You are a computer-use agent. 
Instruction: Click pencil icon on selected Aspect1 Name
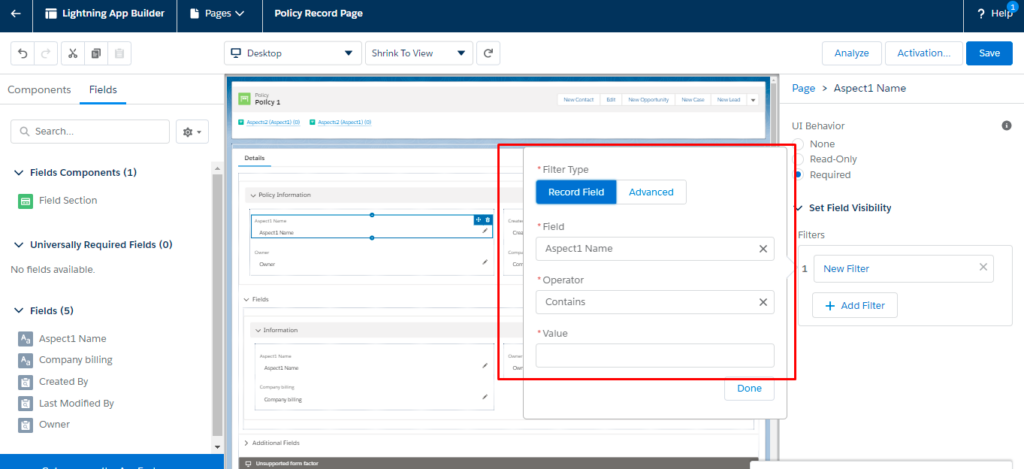point(485,231)
